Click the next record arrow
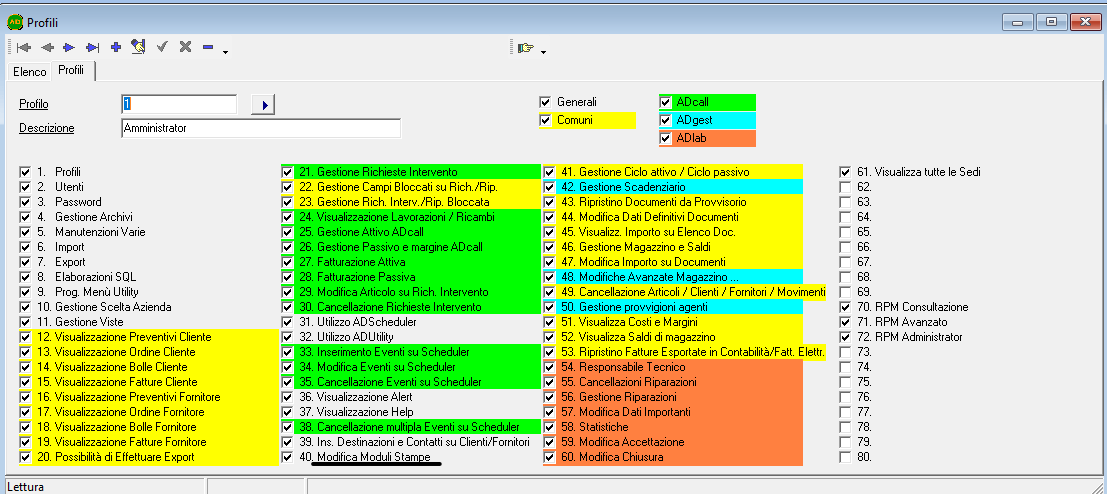 coord(69,47)
